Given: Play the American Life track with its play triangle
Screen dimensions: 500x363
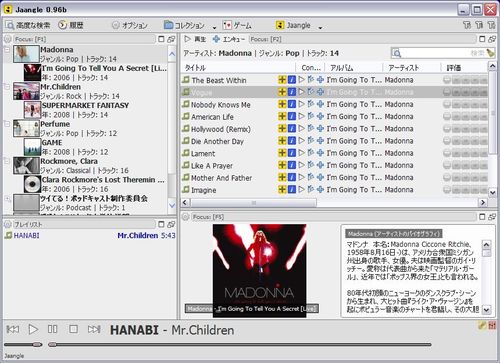Looking at the screenshot, I should coord(302,116).
